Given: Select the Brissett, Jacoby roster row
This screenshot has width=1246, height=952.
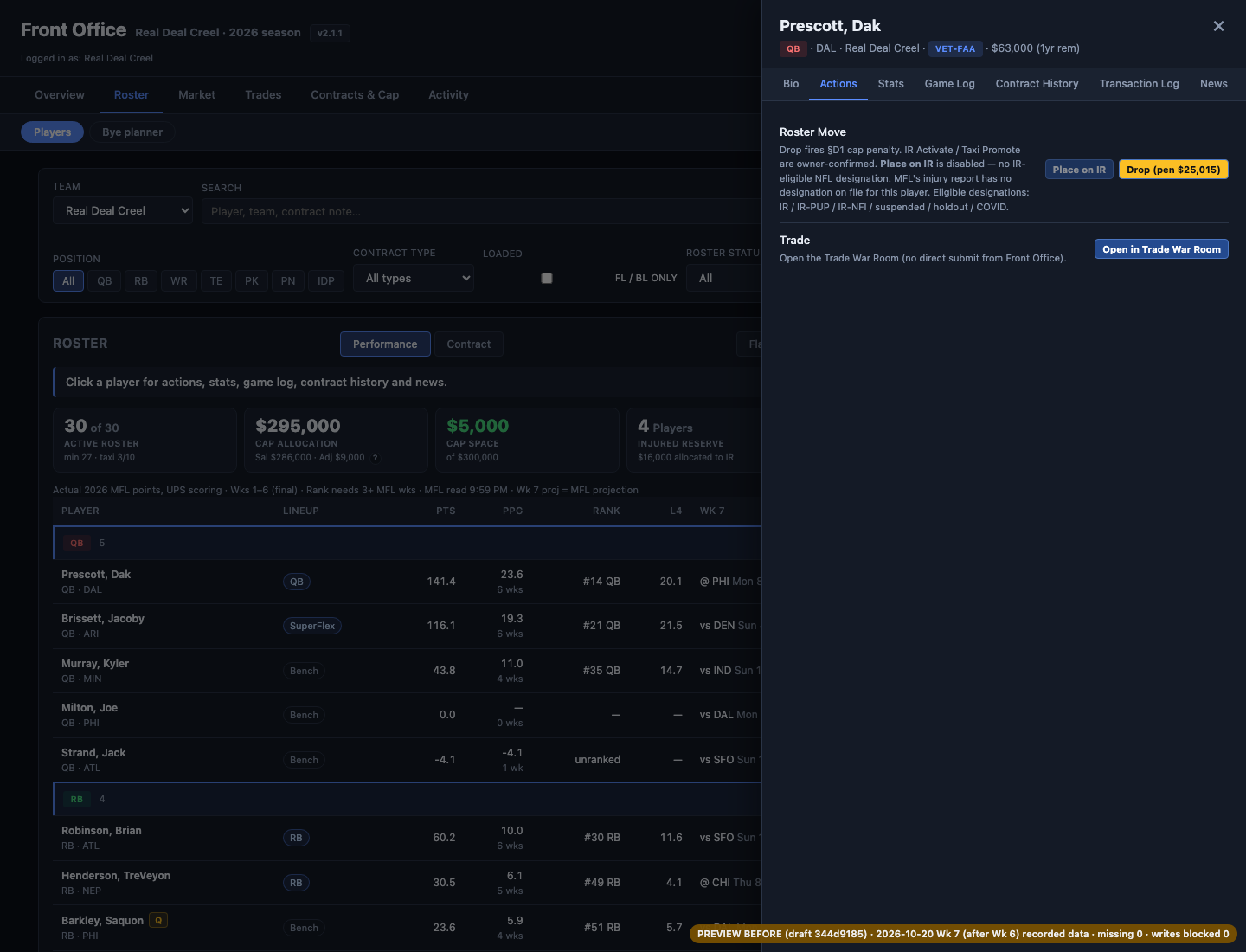Looking at the screenshot, I should (407, 626).
